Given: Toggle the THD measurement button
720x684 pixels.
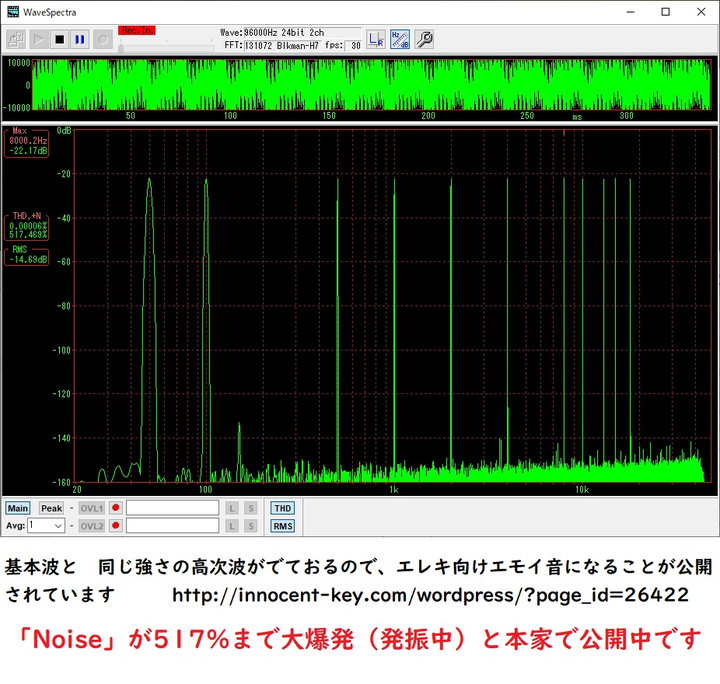Looking at the screenshot, I should point(282,508).
